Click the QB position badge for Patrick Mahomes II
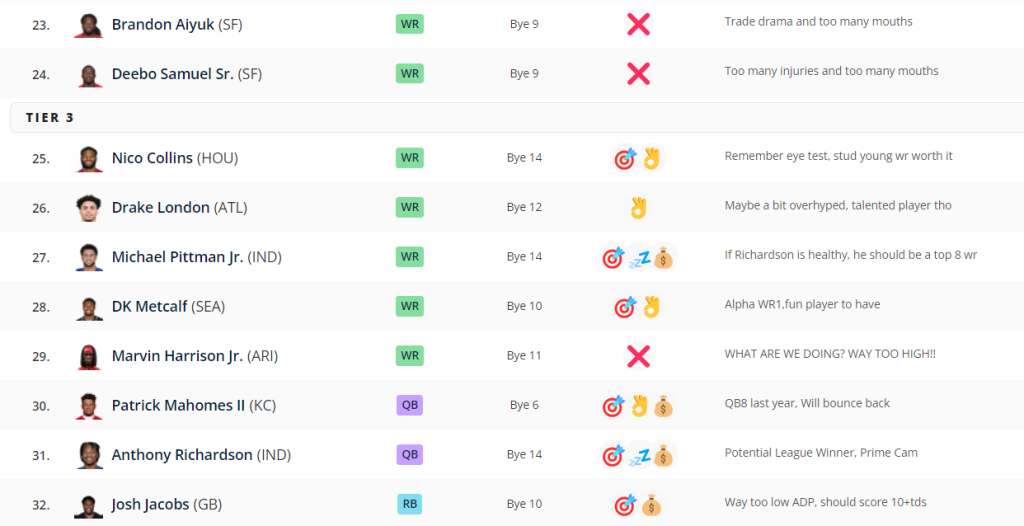 pyautogui.click(x=409, y=405)
